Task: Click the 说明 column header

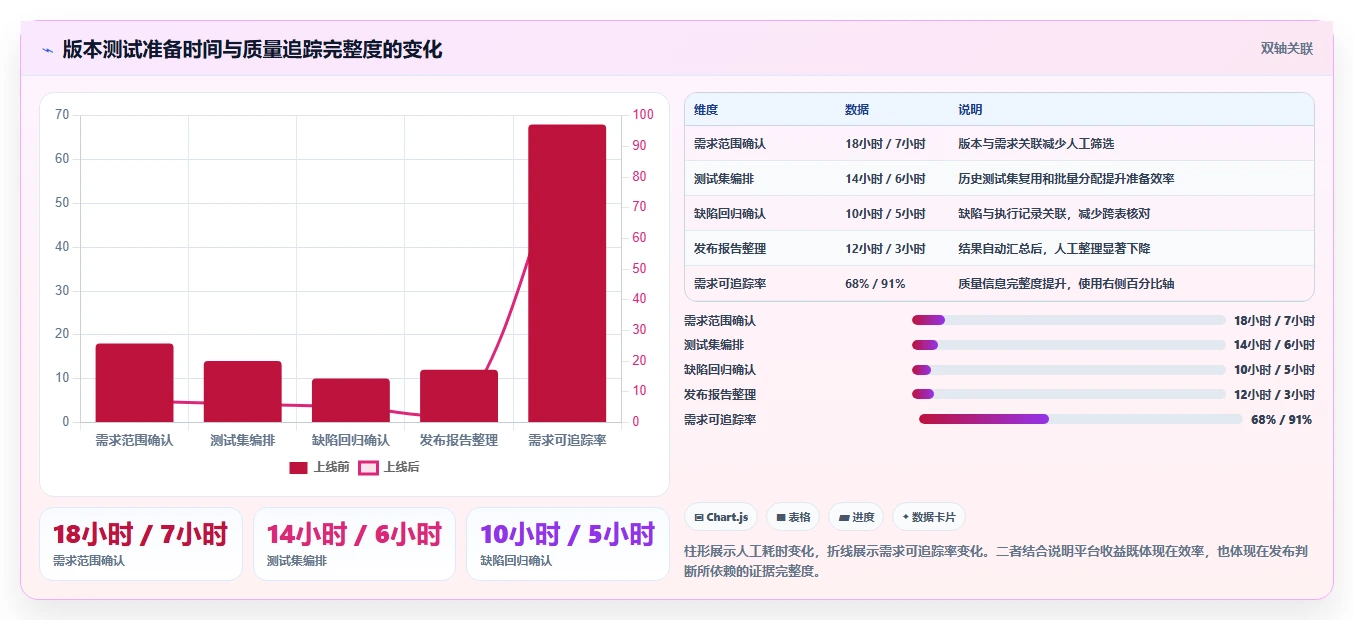Action: pyautogui.click(x=970, y=110)
